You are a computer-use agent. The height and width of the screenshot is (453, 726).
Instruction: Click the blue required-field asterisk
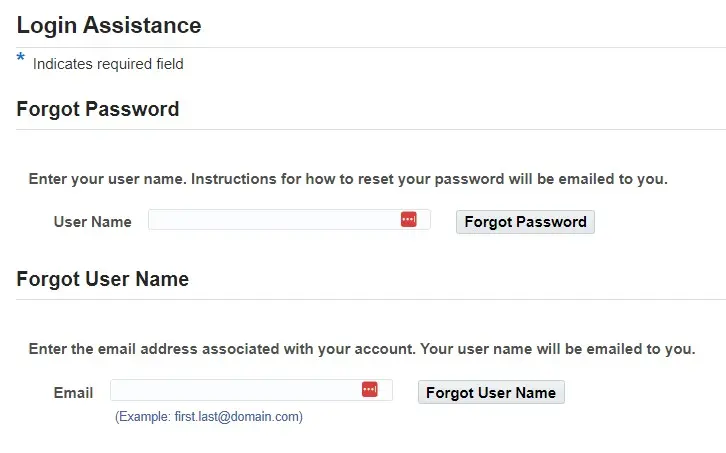21,59
